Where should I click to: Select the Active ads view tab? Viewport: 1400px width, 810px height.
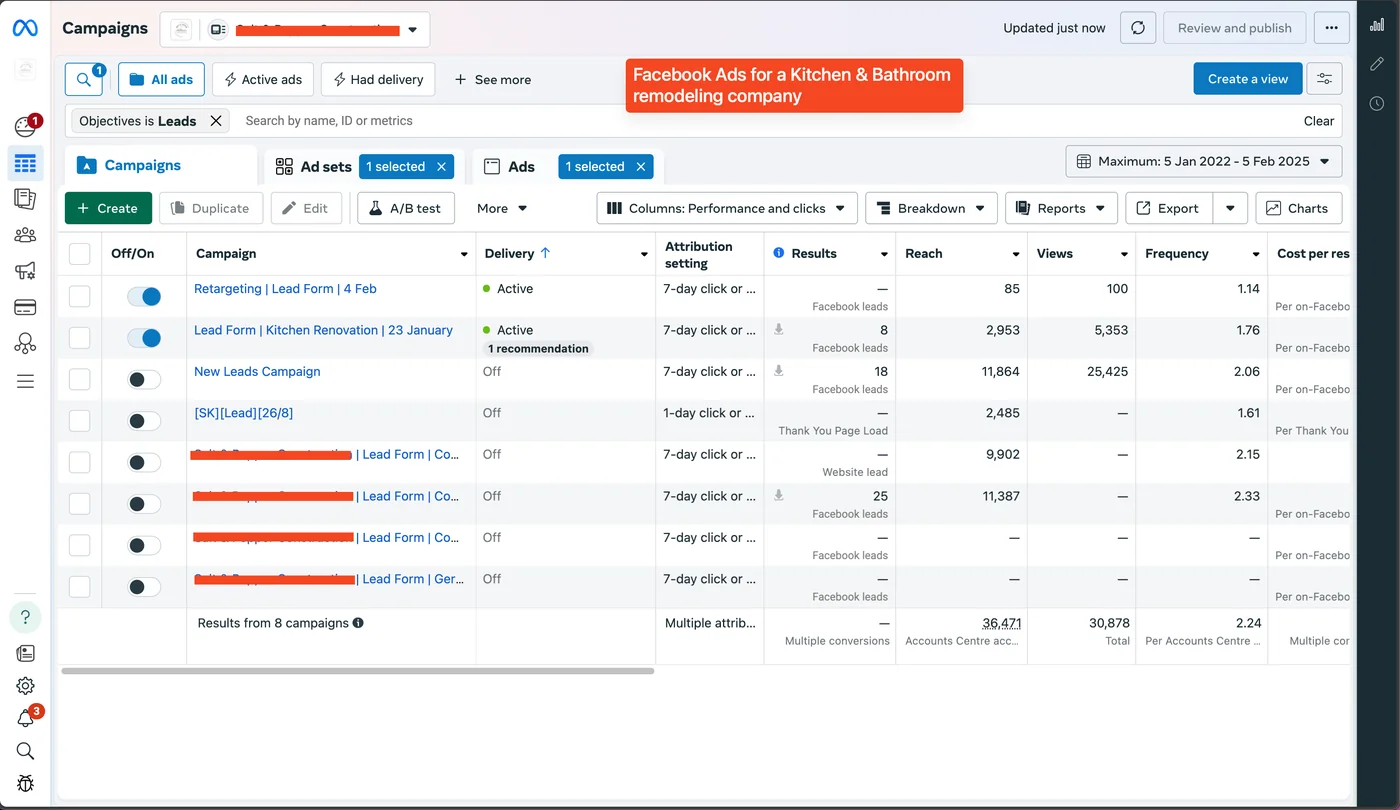coord(264,79)
